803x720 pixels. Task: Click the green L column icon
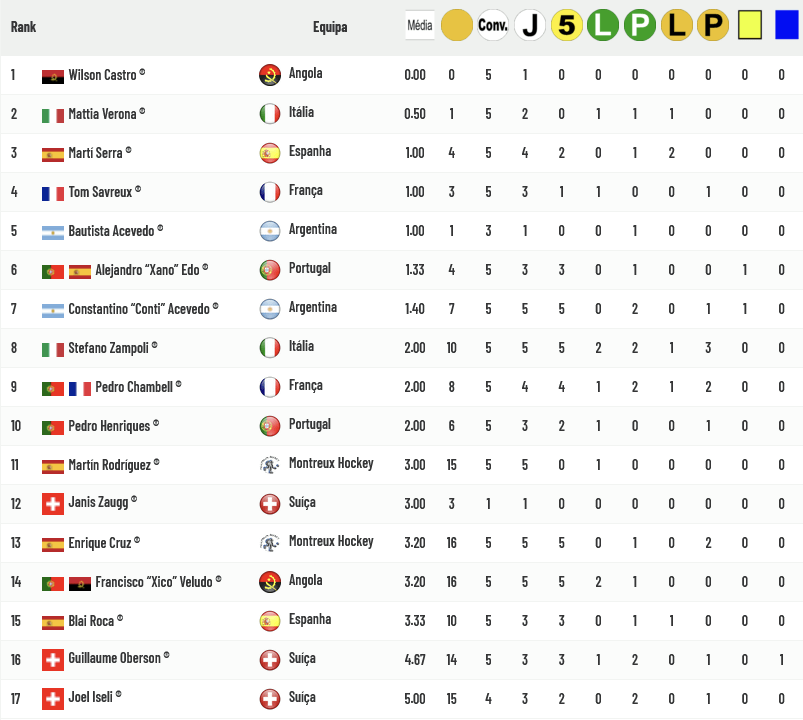[603, 26]
